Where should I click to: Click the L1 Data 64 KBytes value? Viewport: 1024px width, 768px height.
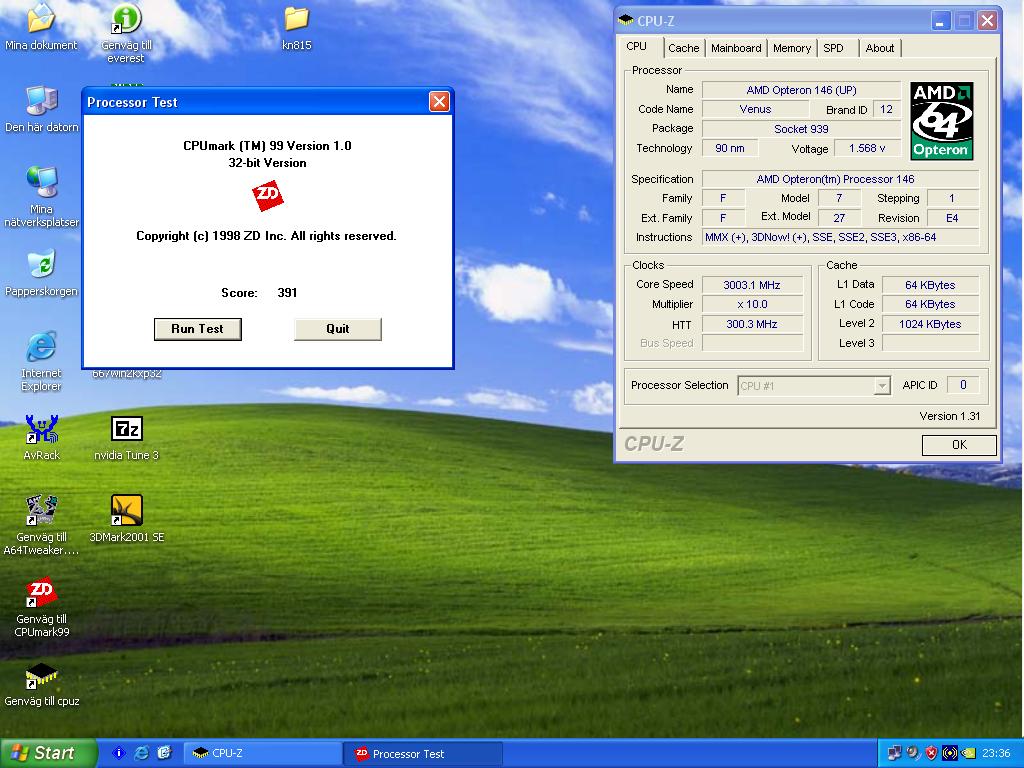[930, 285]
